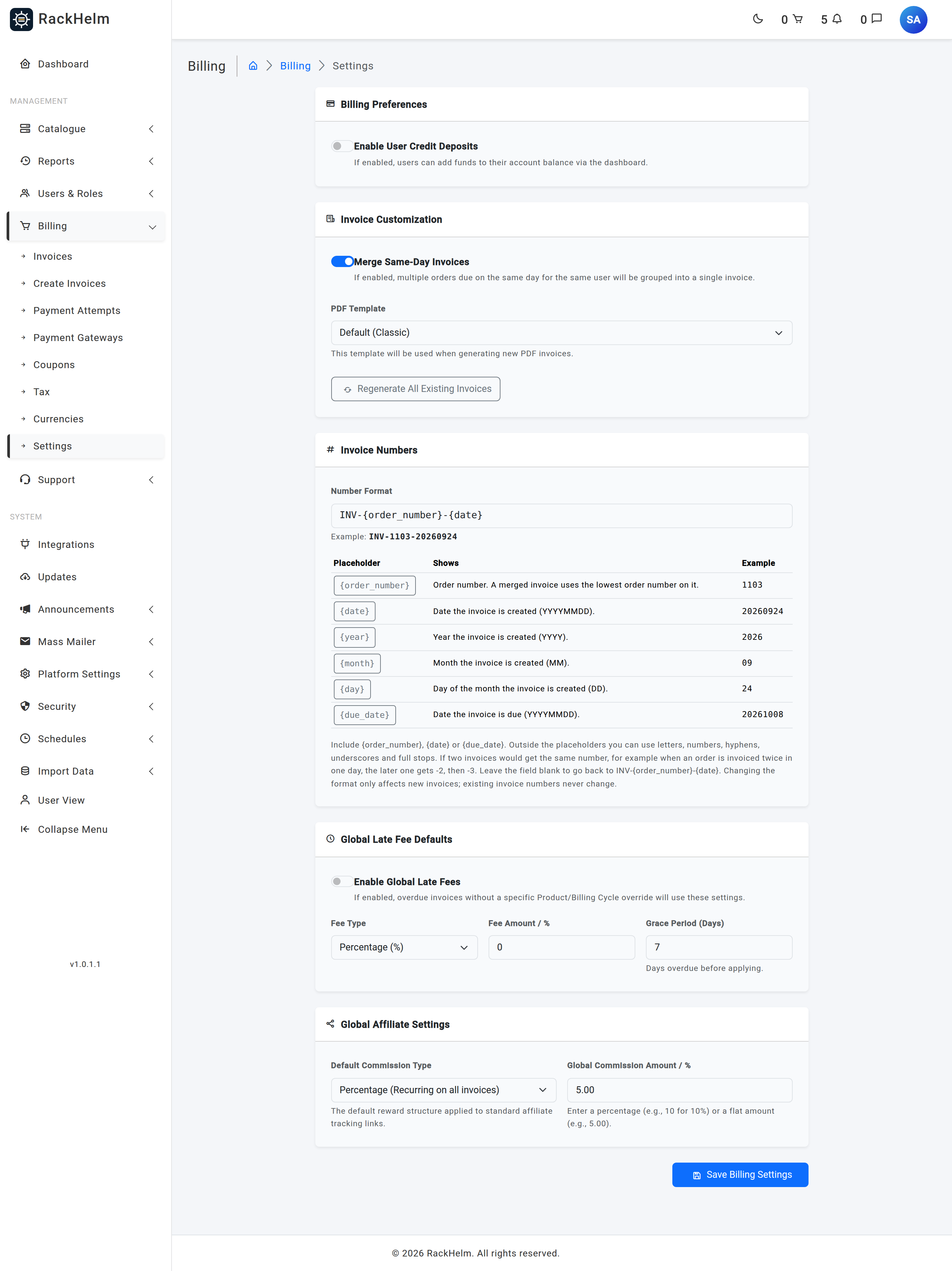Click Global Commission Amount field
This screenshot has width=952, height=1271.
[x=680, y=1090]
